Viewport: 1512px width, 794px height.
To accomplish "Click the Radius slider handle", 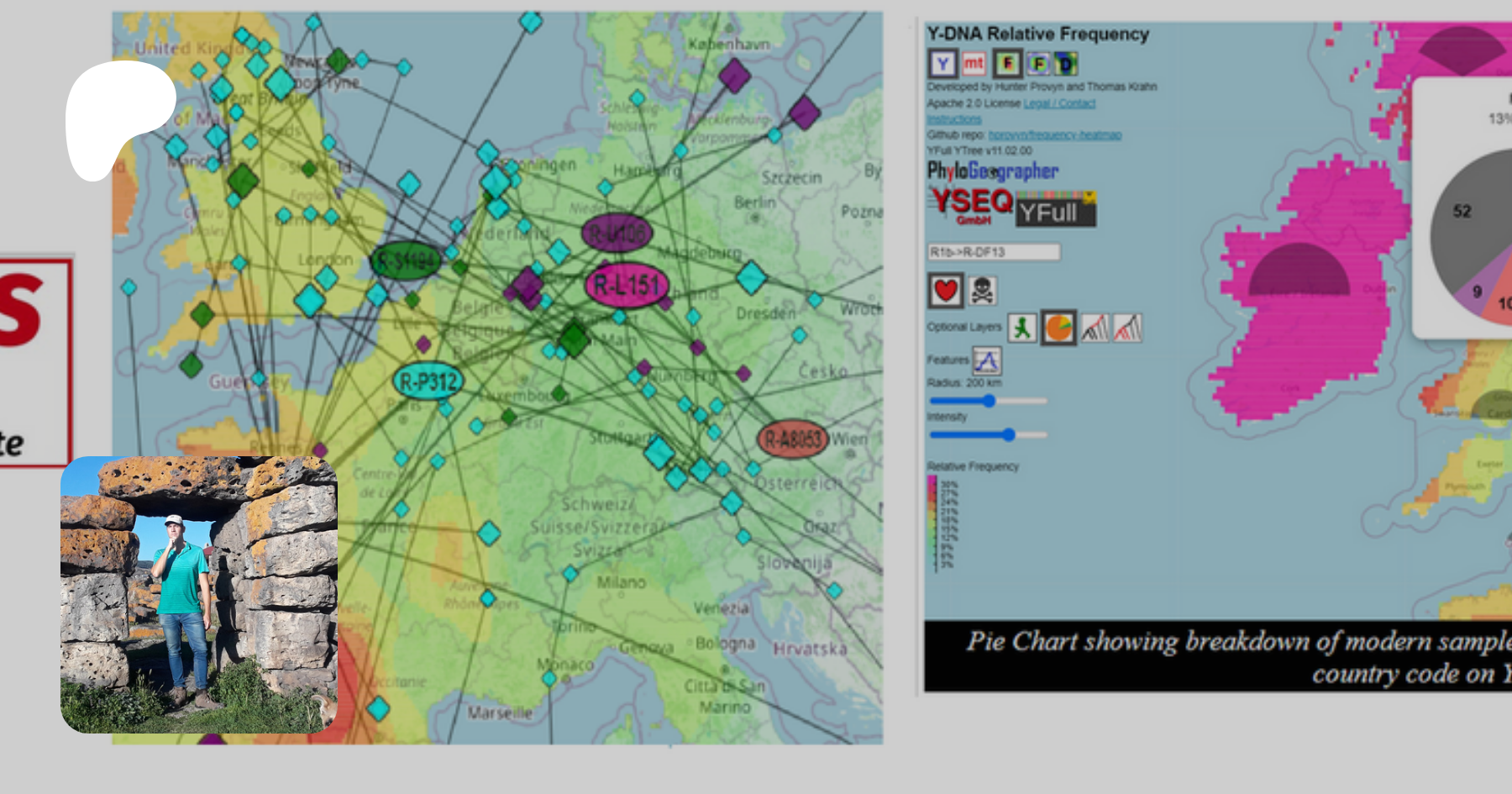I will [x=989, y=401].
